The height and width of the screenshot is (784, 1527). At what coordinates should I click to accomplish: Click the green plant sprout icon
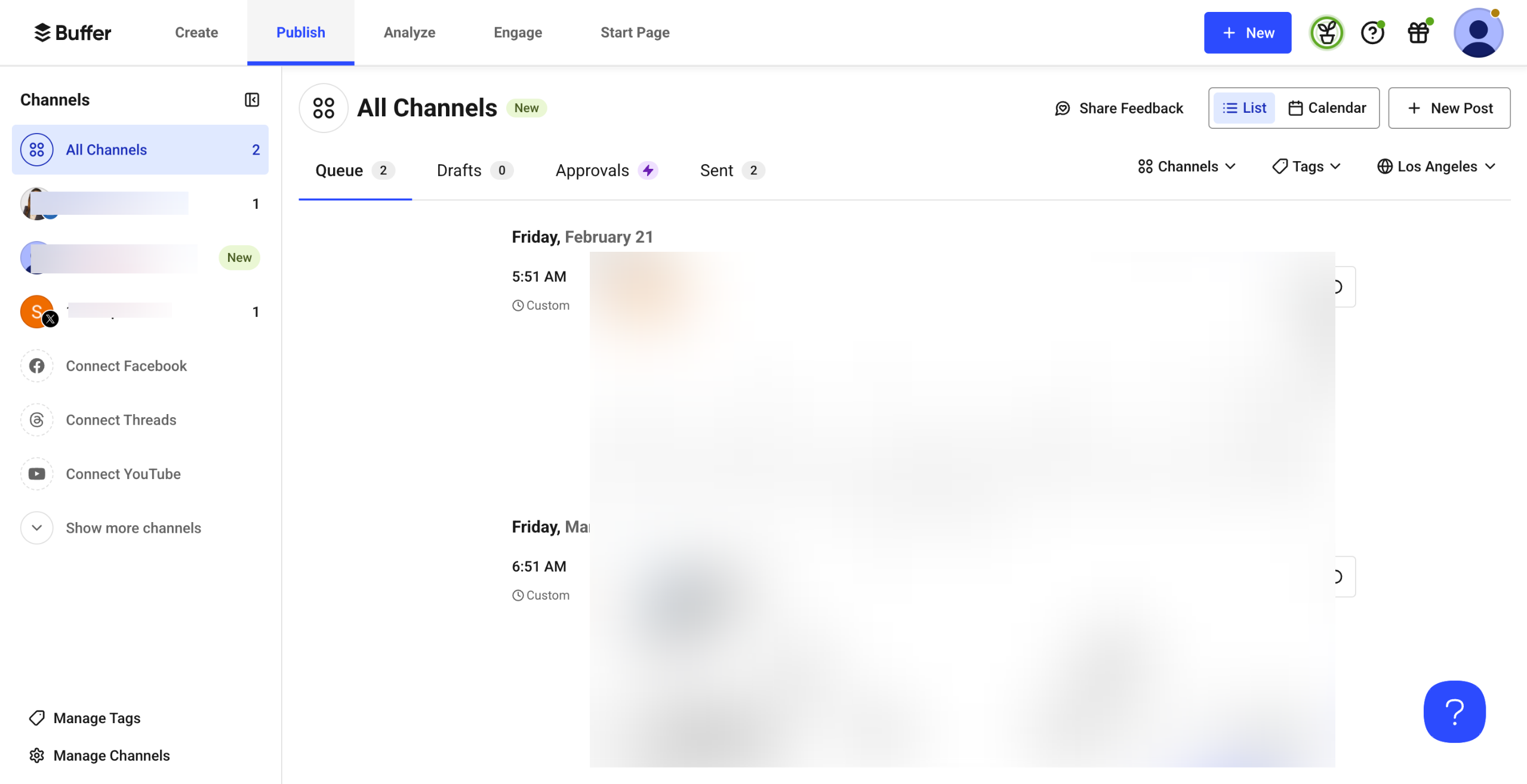coord(1326,33)
